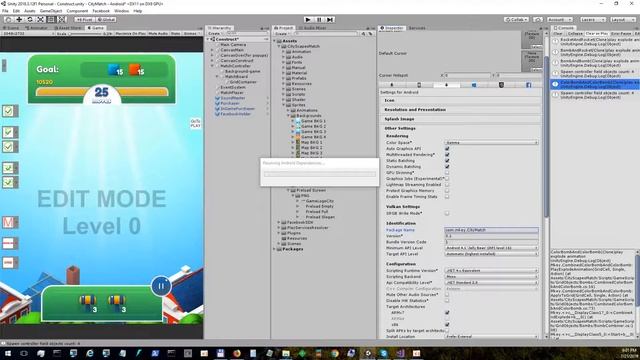
Task: Adjust the Game view Scale slider
Action: point(85,33)
